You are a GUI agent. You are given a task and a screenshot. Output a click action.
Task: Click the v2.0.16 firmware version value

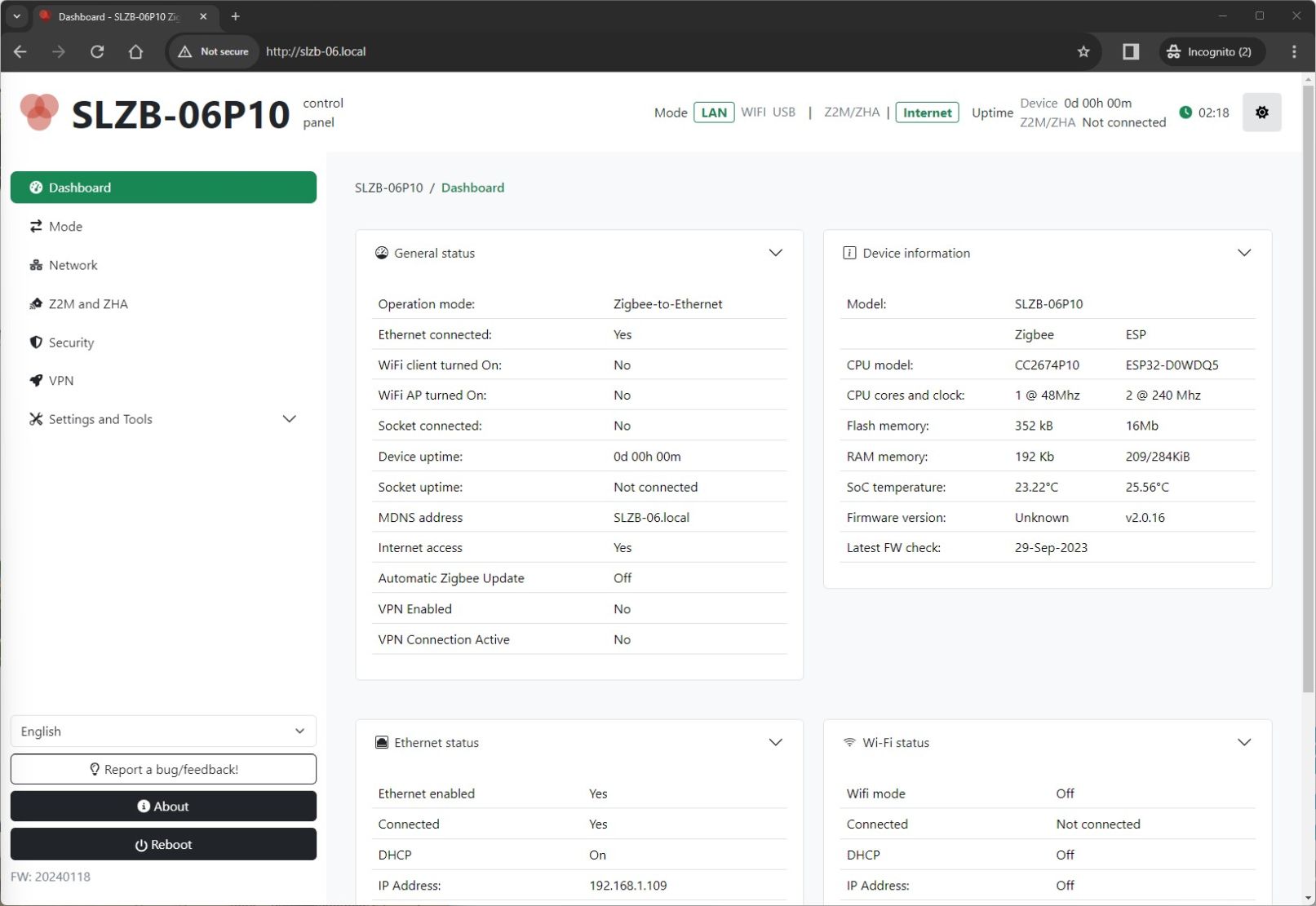click(1145, 518)
